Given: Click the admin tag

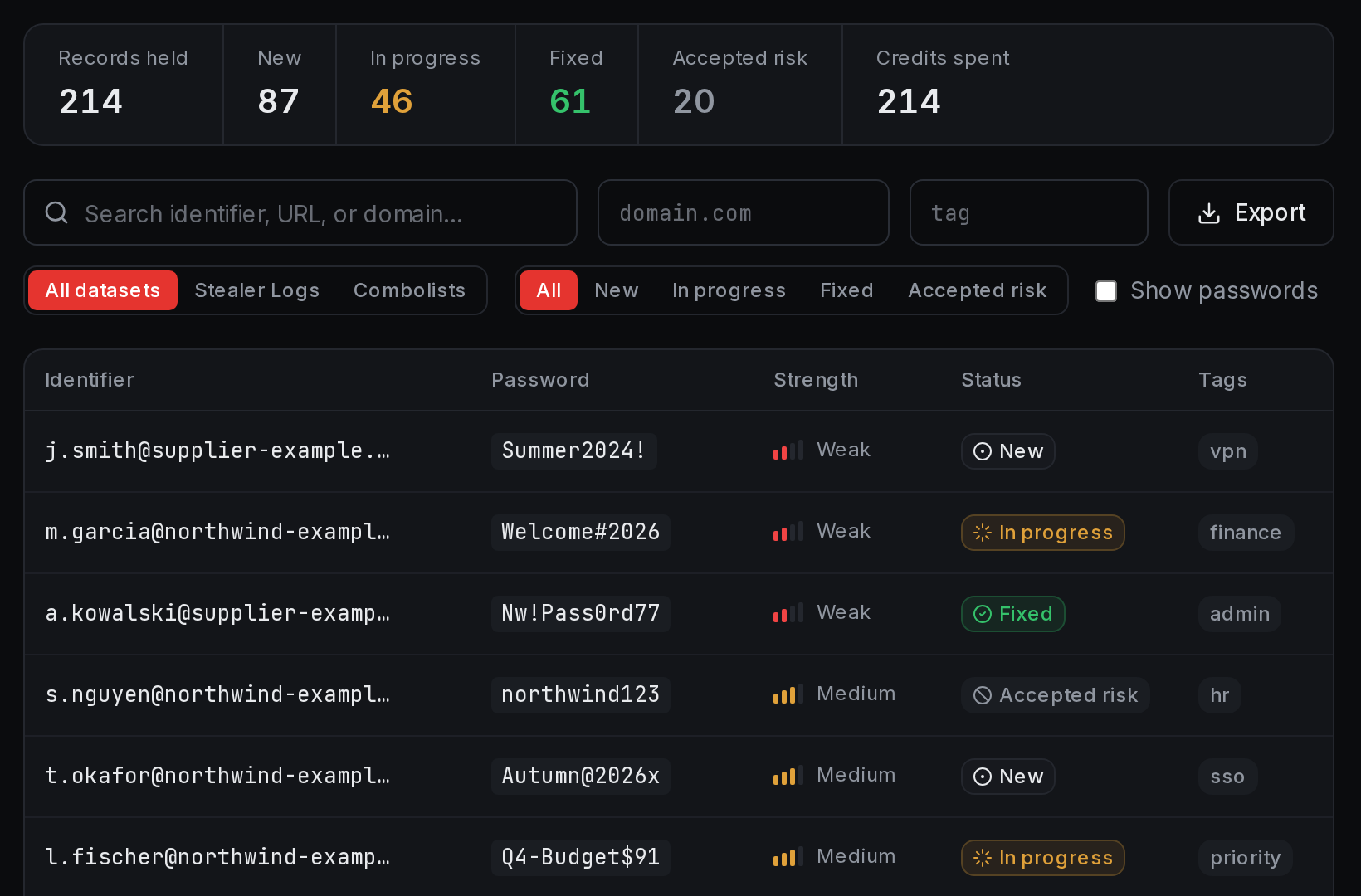Looking at the screenshot, I should [1240, 614].
